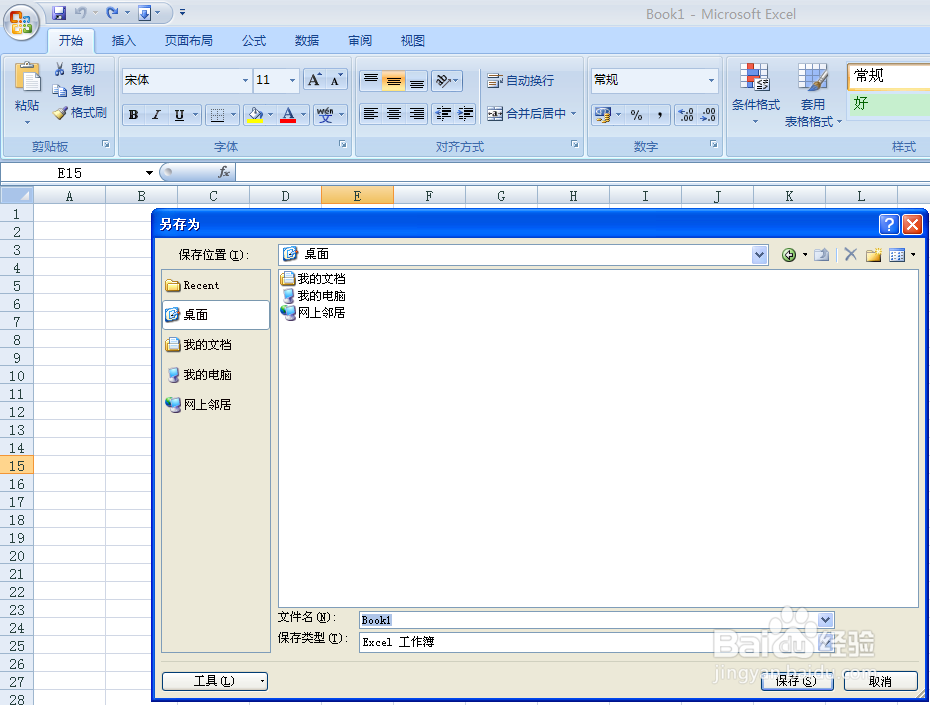Select Recent in the places bar

pyautogui.click(x=216, y=285)
